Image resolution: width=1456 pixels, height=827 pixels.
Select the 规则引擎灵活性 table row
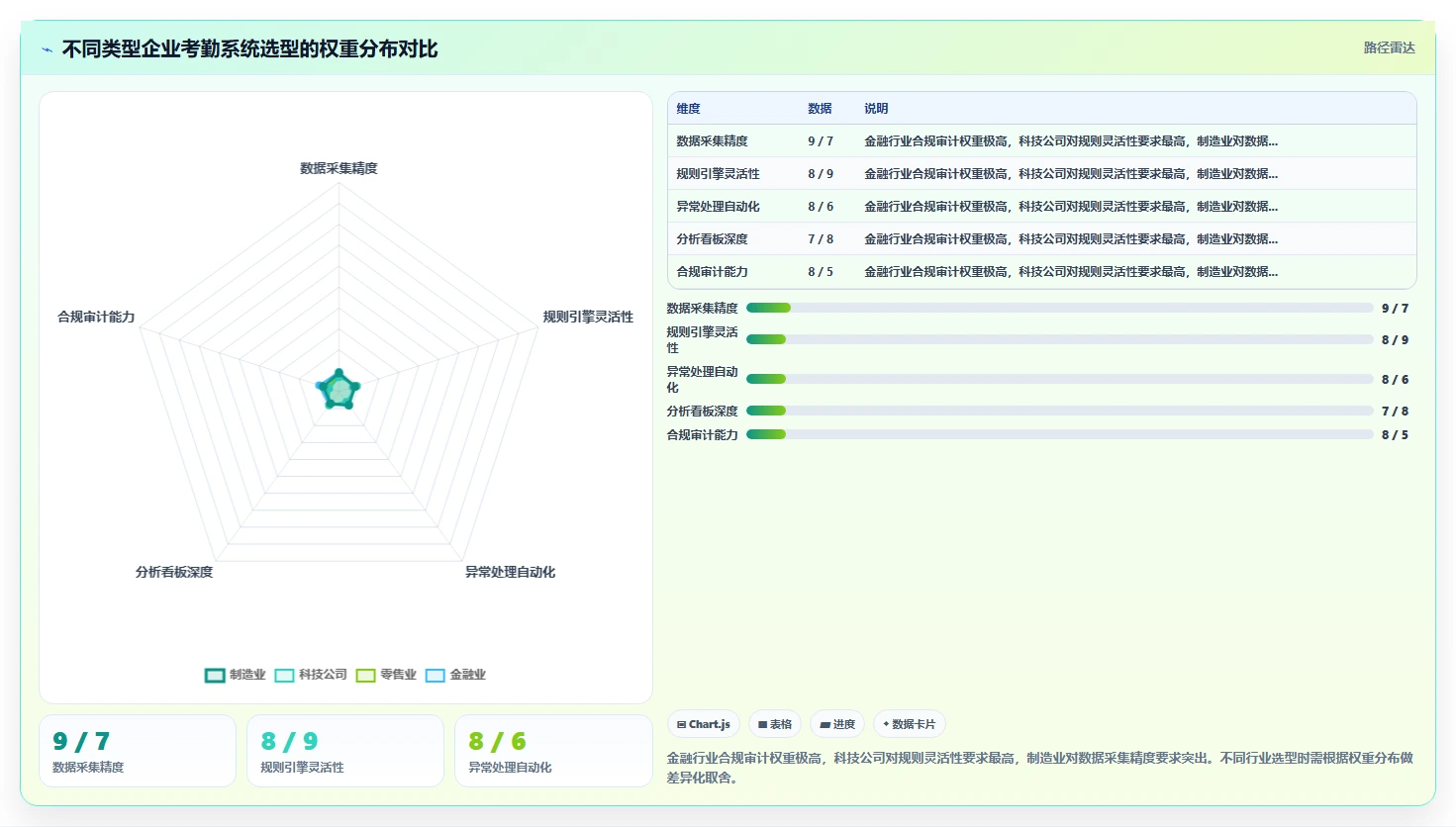pyautogui.click(x=1042, y=174)
